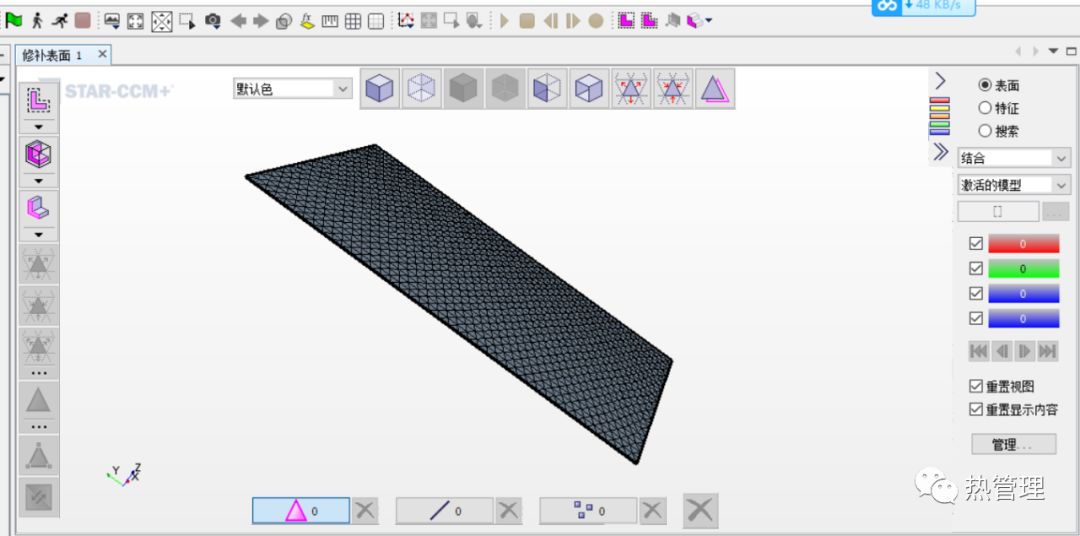1080x536 pixels.
Task: Click the dashed wireframe cube icon
Action: pos(422,88)
